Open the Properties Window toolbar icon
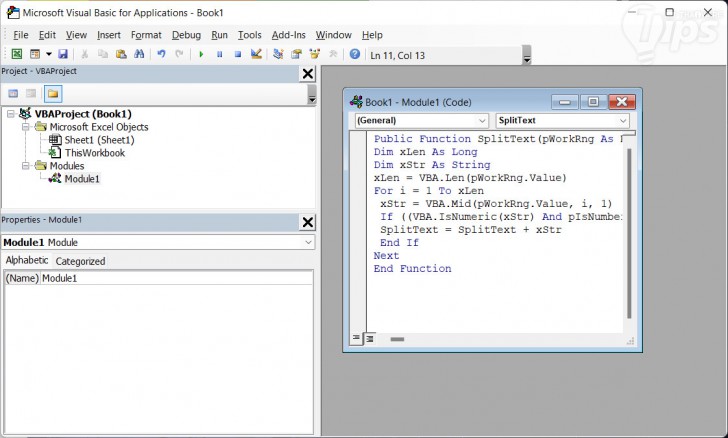The height and width of the screenshot is (438, 728). point(296,54)
